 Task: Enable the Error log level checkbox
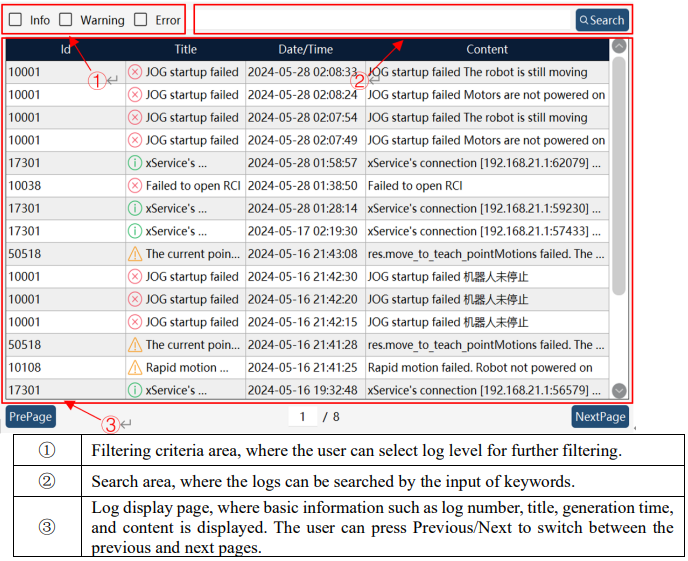[x=140, y=19]
